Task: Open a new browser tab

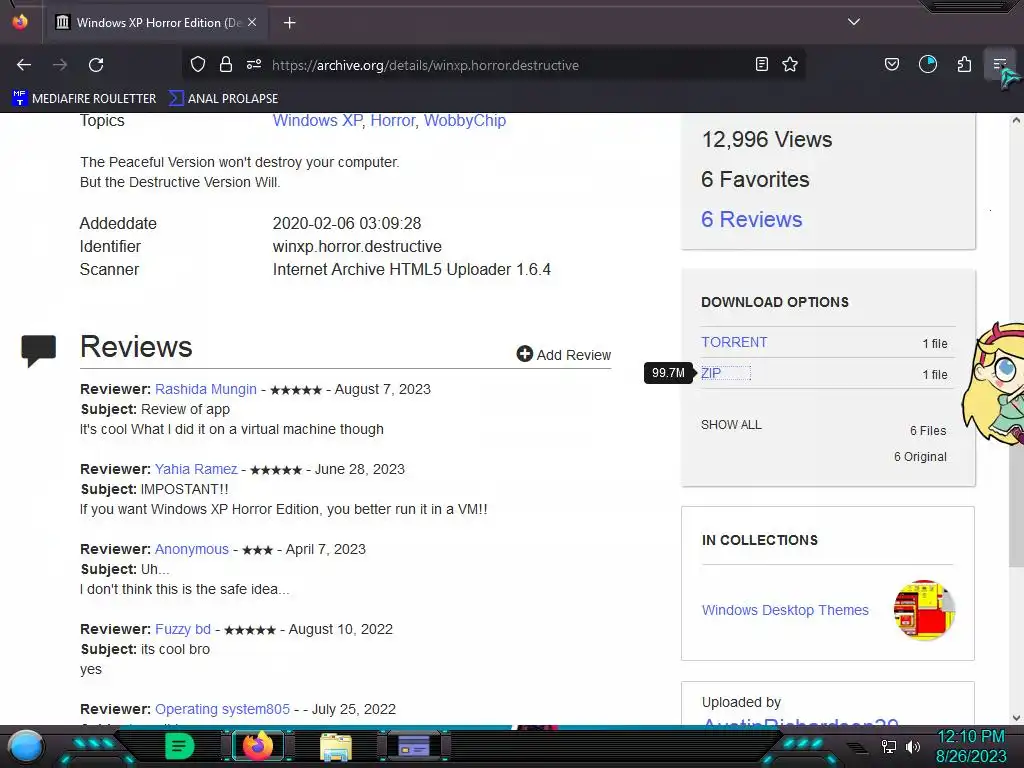Action: pos(289,23)
